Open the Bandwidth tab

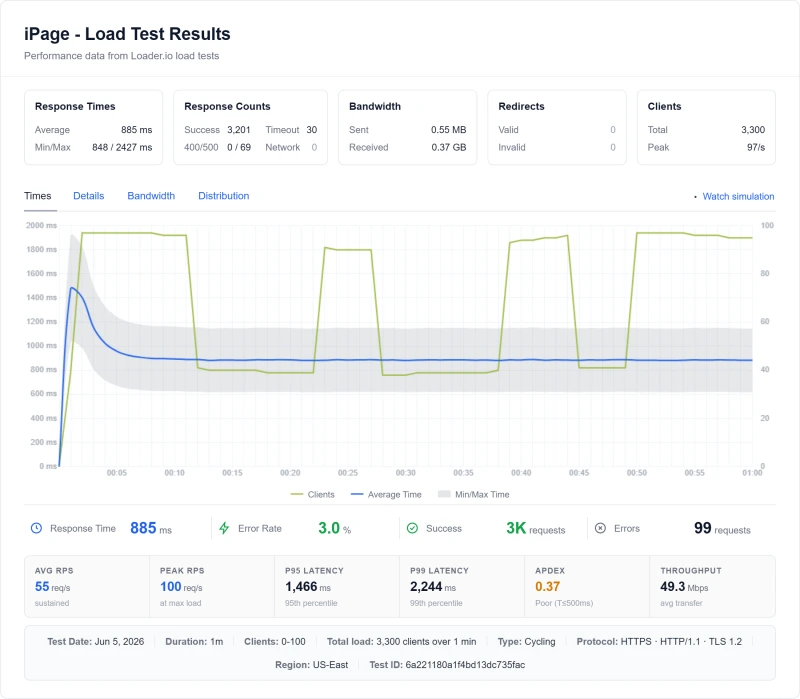point(151,196)
